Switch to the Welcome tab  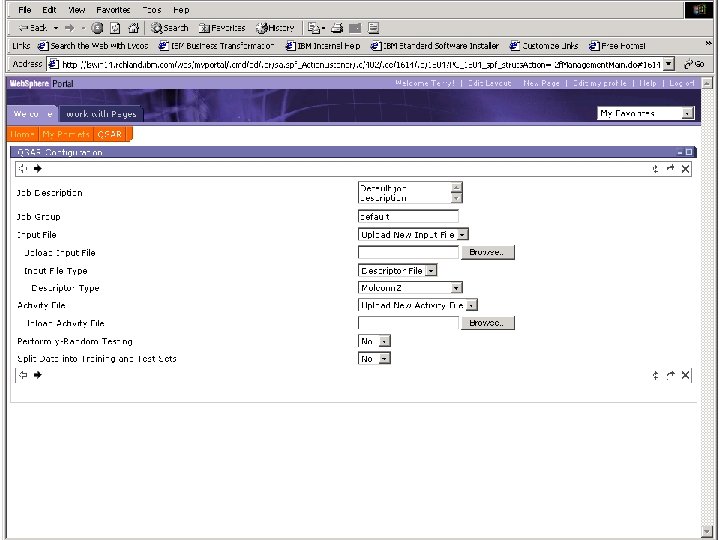(32, 114)
